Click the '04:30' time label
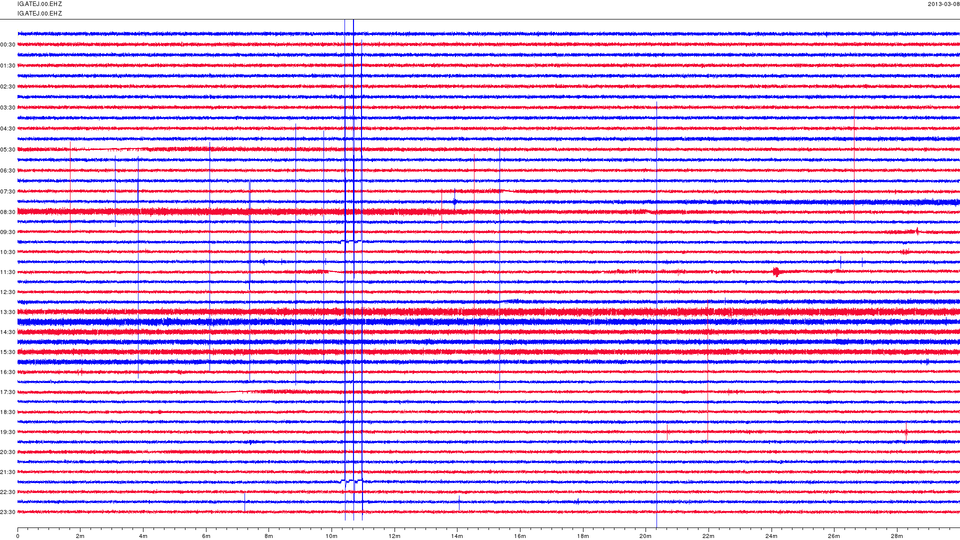This screenshot has width=960, height=540. click(x=8, y=129)
